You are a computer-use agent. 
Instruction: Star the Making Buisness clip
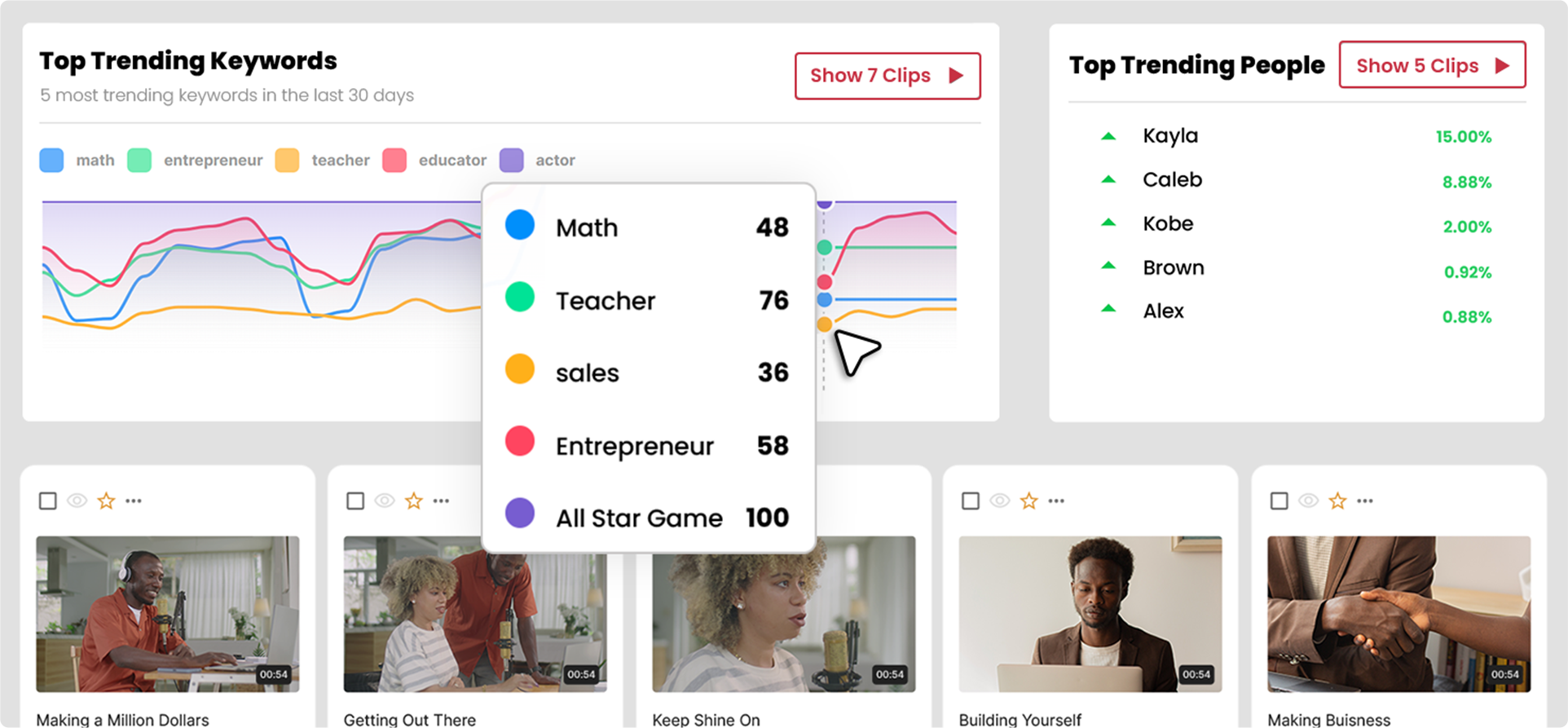coord(1337,501)
